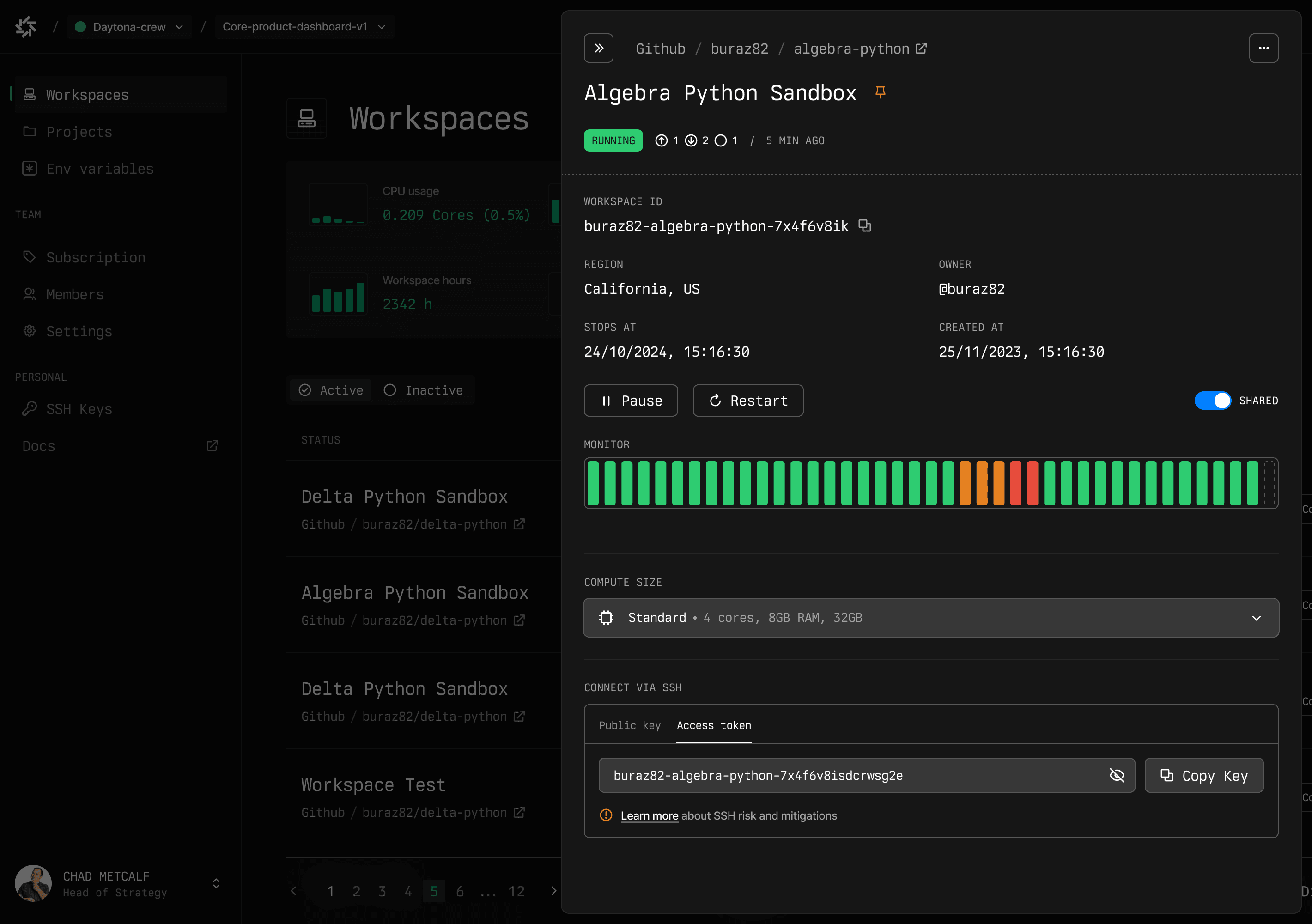
Task: Click the orange pin icon beside title
Action: coord(880,92)
